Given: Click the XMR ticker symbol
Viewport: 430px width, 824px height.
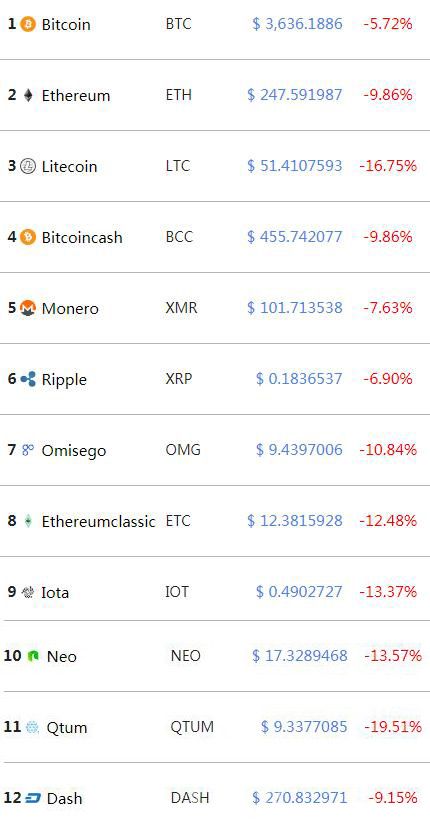Looking at the screenshot, I should [181, 307].
